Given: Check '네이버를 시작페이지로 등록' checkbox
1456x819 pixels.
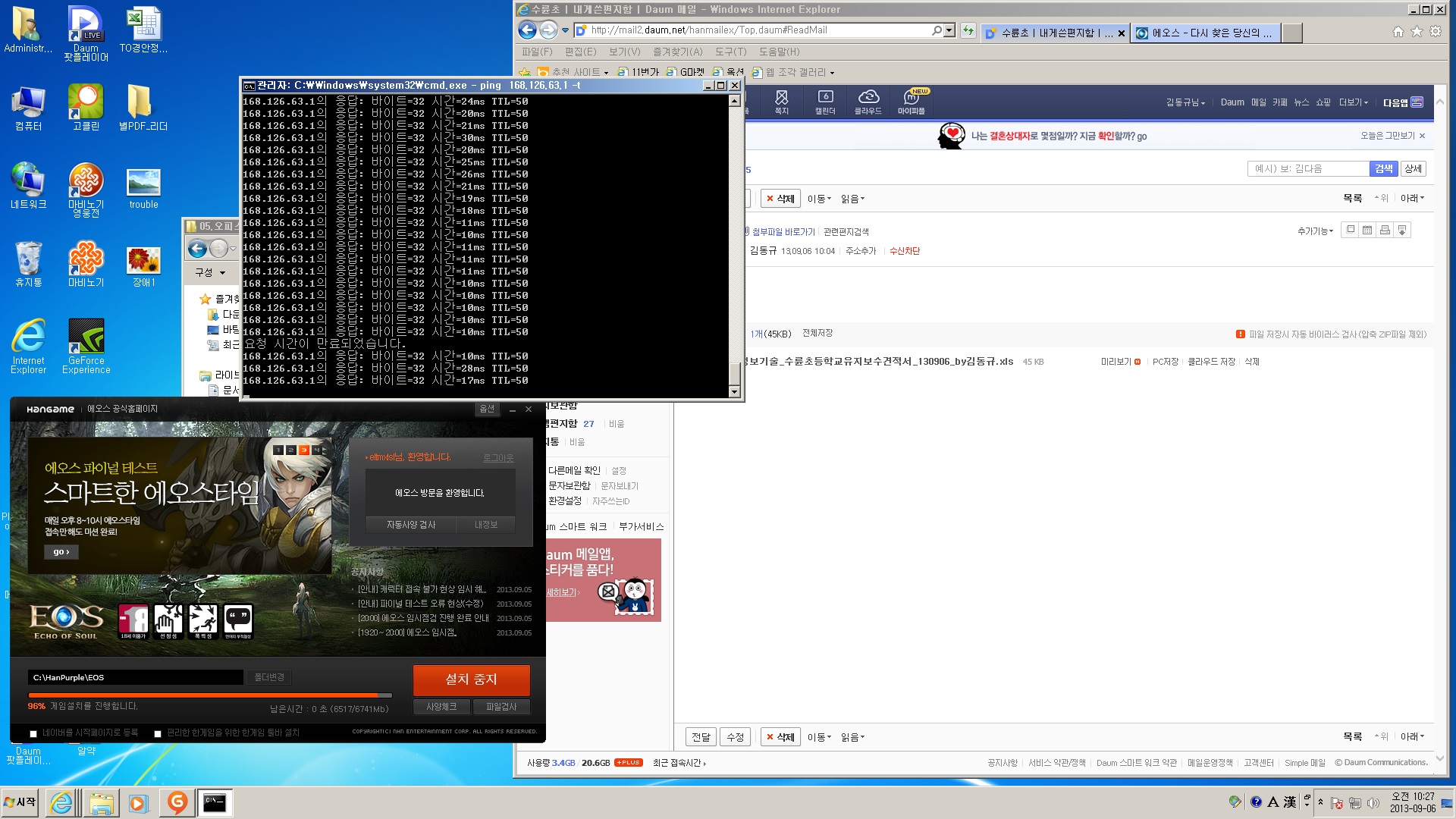Looking at the screenshot, I should [33, 733].
